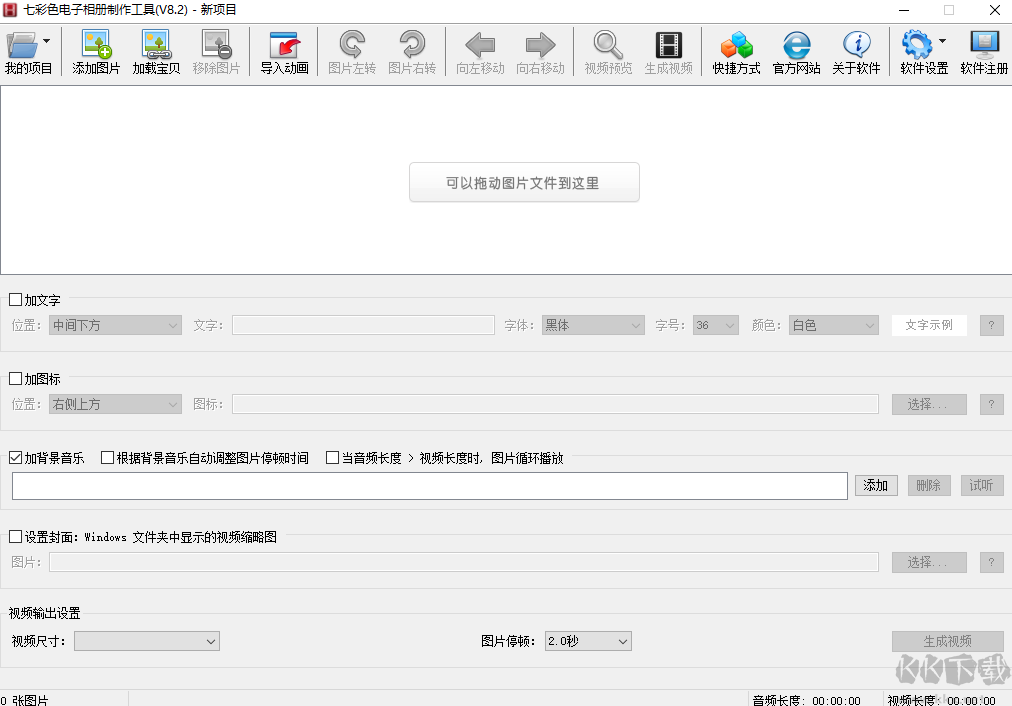Open the 字体 font dropdown showing 黑体
Screen dimensions: 1012x706
(592, 324)
